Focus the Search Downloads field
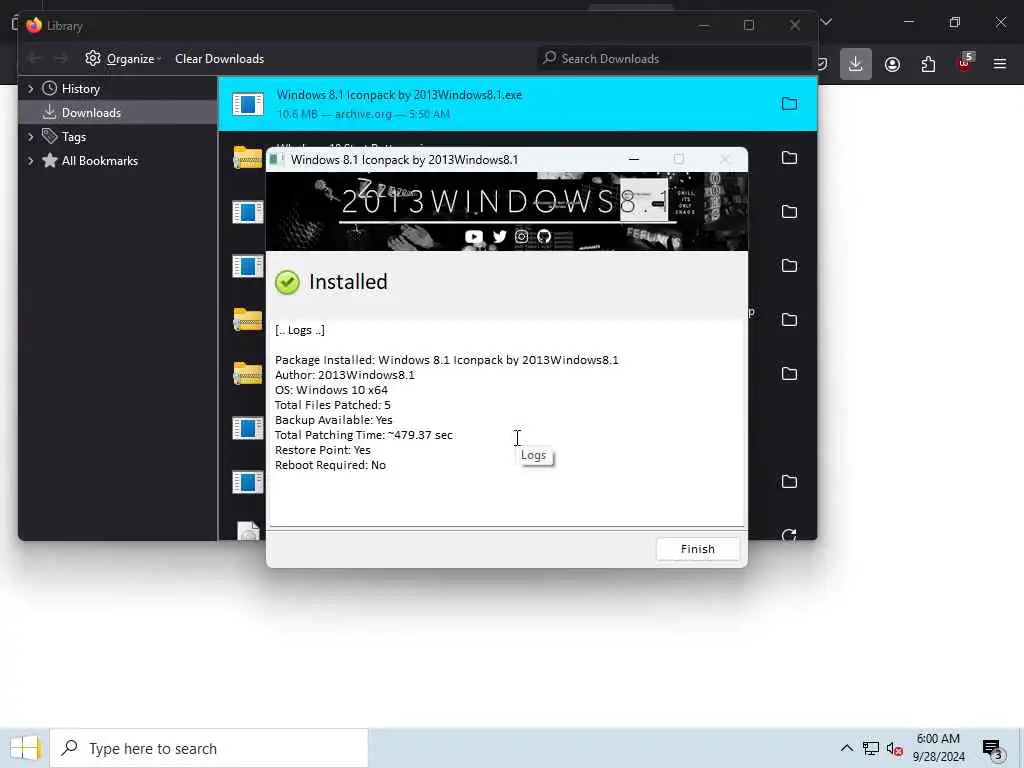 tap(674, 59)
